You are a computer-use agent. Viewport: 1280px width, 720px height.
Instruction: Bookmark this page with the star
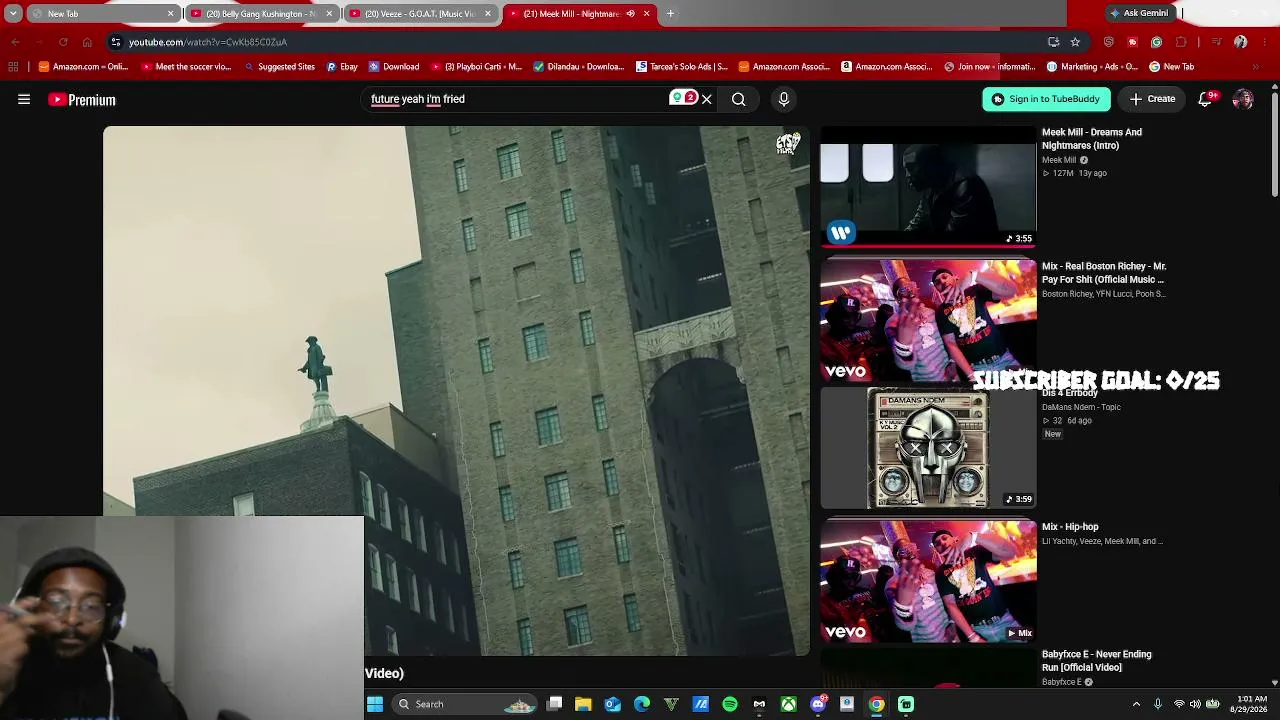click(x=1075, y=42)
